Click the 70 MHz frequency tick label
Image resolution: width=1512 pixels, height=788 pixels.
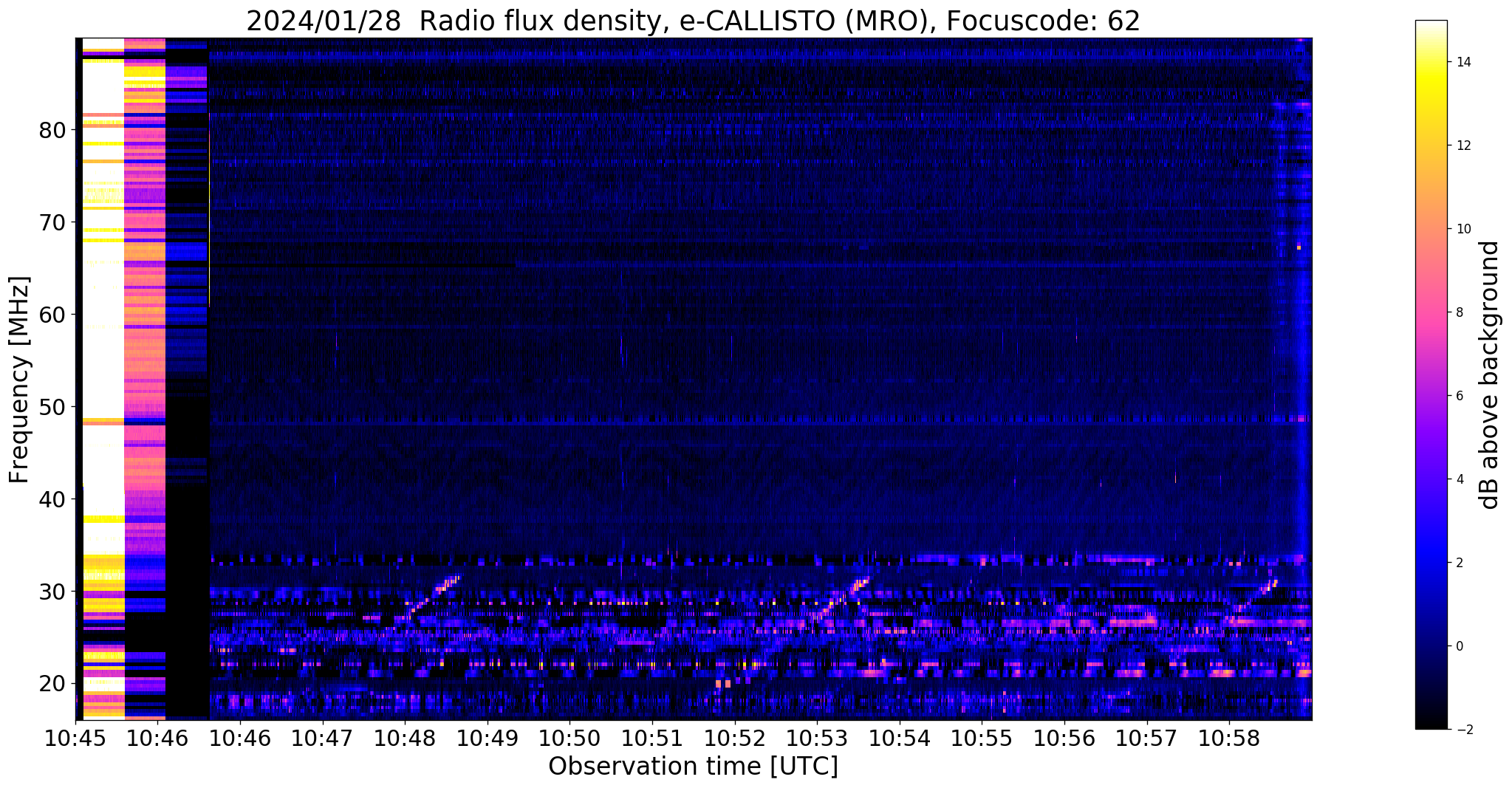[52, 222]
